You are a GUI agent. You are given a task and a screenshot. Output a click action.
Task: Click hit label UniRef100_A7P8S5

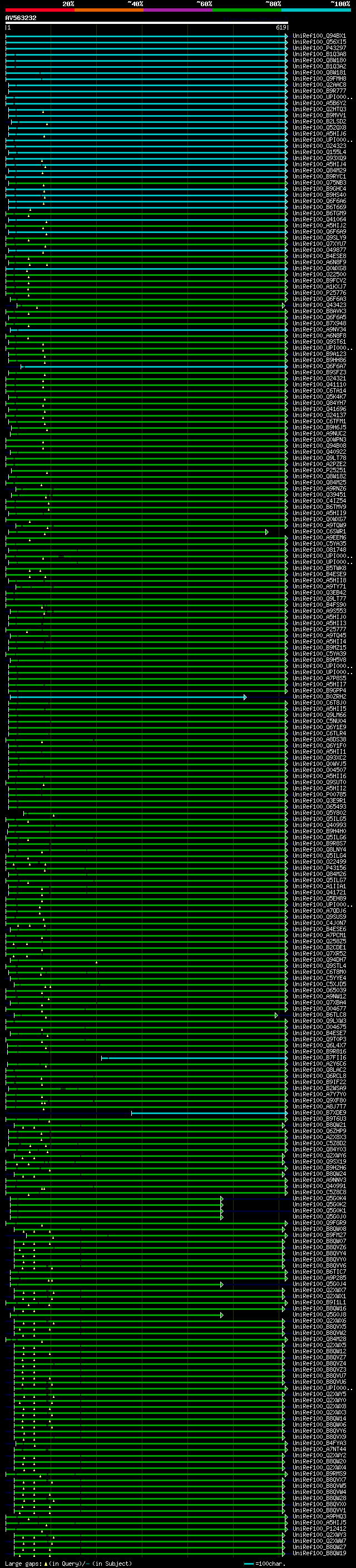tap(319, 679)
